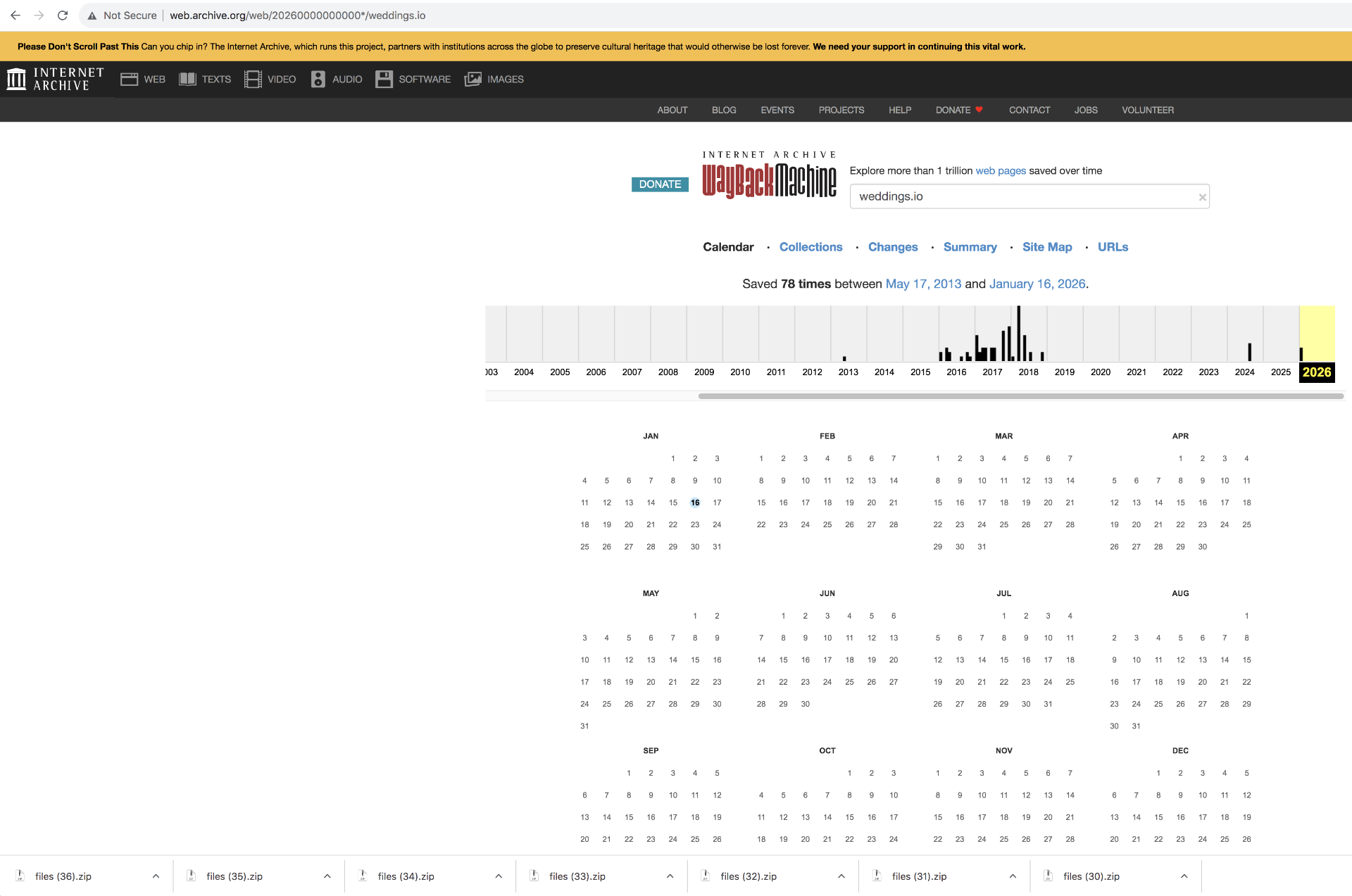Click the Not Secure warning icon
Image resolution: width=1352 pixels, height=896 pixels.
(92, 15)
